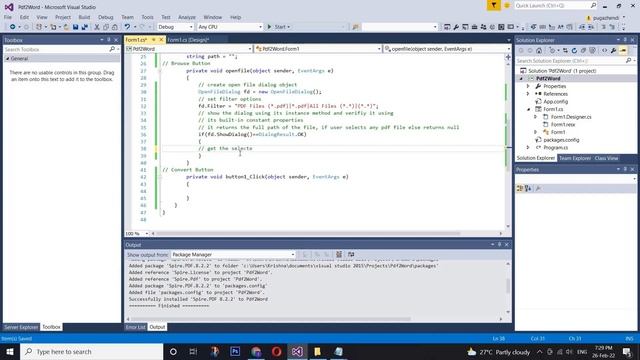Click the Properties wrench icon in Solution Explorer

613,51
